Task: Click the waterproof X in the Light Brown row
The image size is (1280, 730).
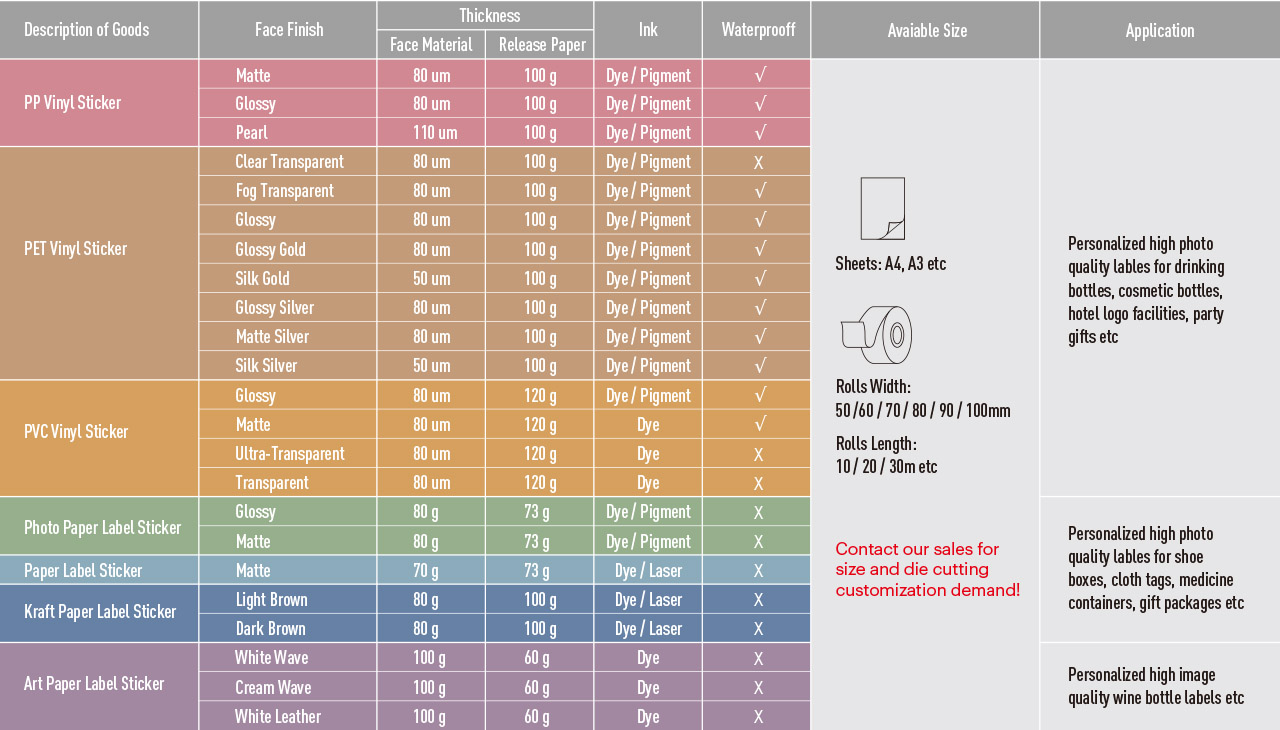Action: coord(758,600)
